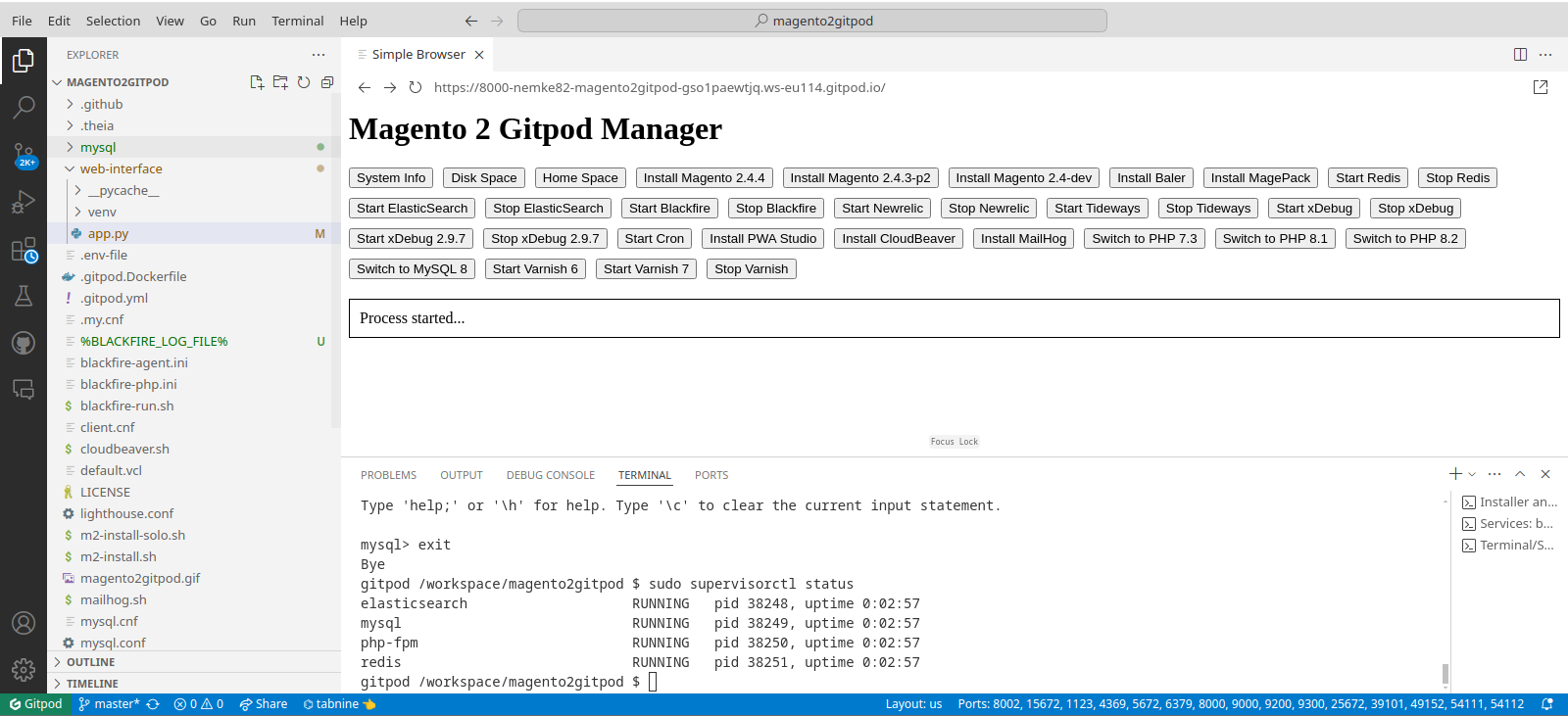Go forward in Simple Browser
This screenshot has width=1568, height=716.
(x=390, y=87)
